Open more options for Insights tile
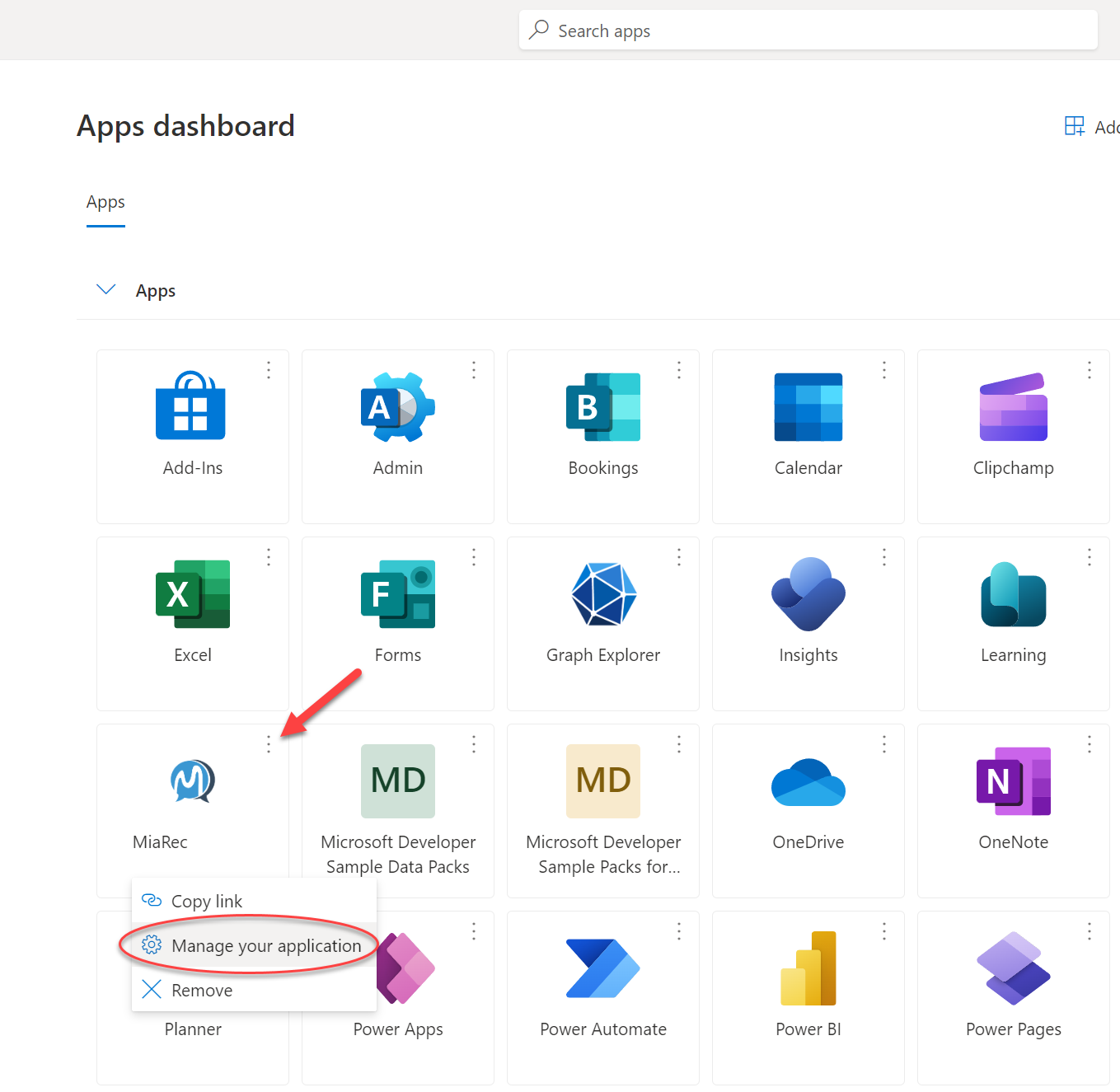Viewport: 1120px width, 1092px height. pyautogui.click(x=884, y=557)
